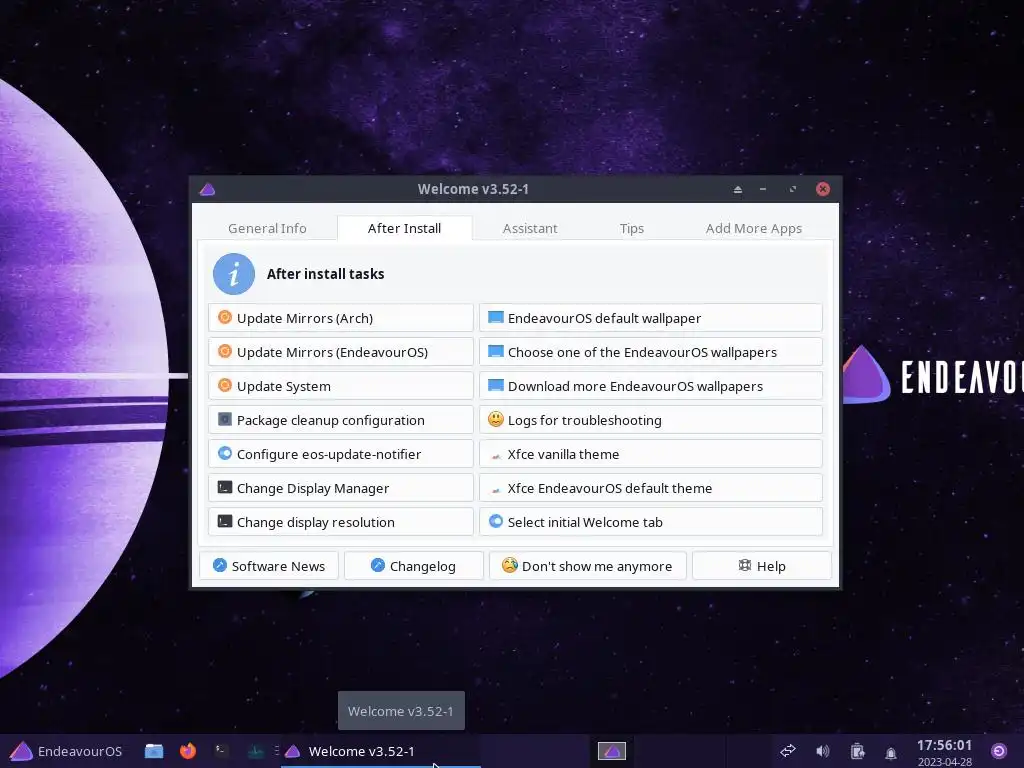Select the After Install tab

[404, 229]
